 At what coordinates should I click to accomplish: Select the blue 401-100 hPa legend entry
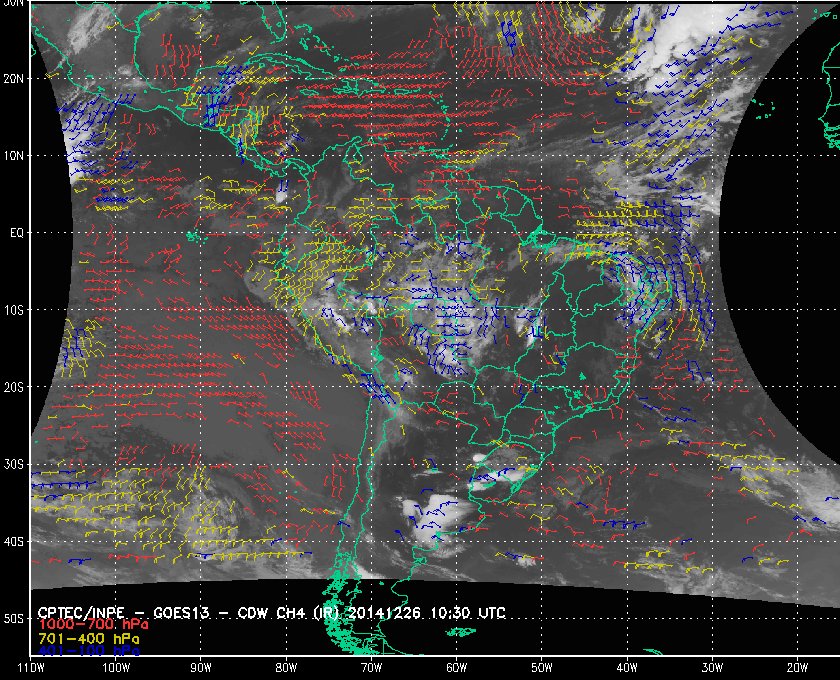(x=89, y=651)
